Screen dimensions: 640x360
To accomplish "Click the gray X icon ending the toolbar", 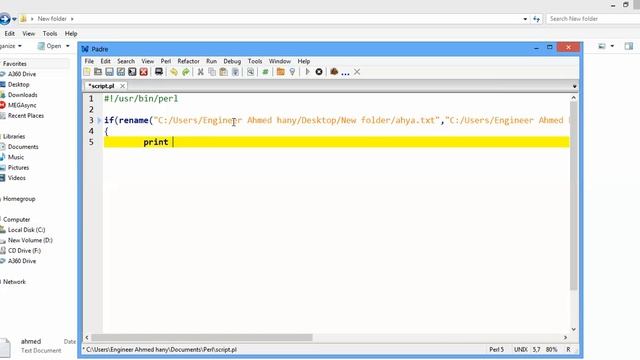I will click(357, 72).
